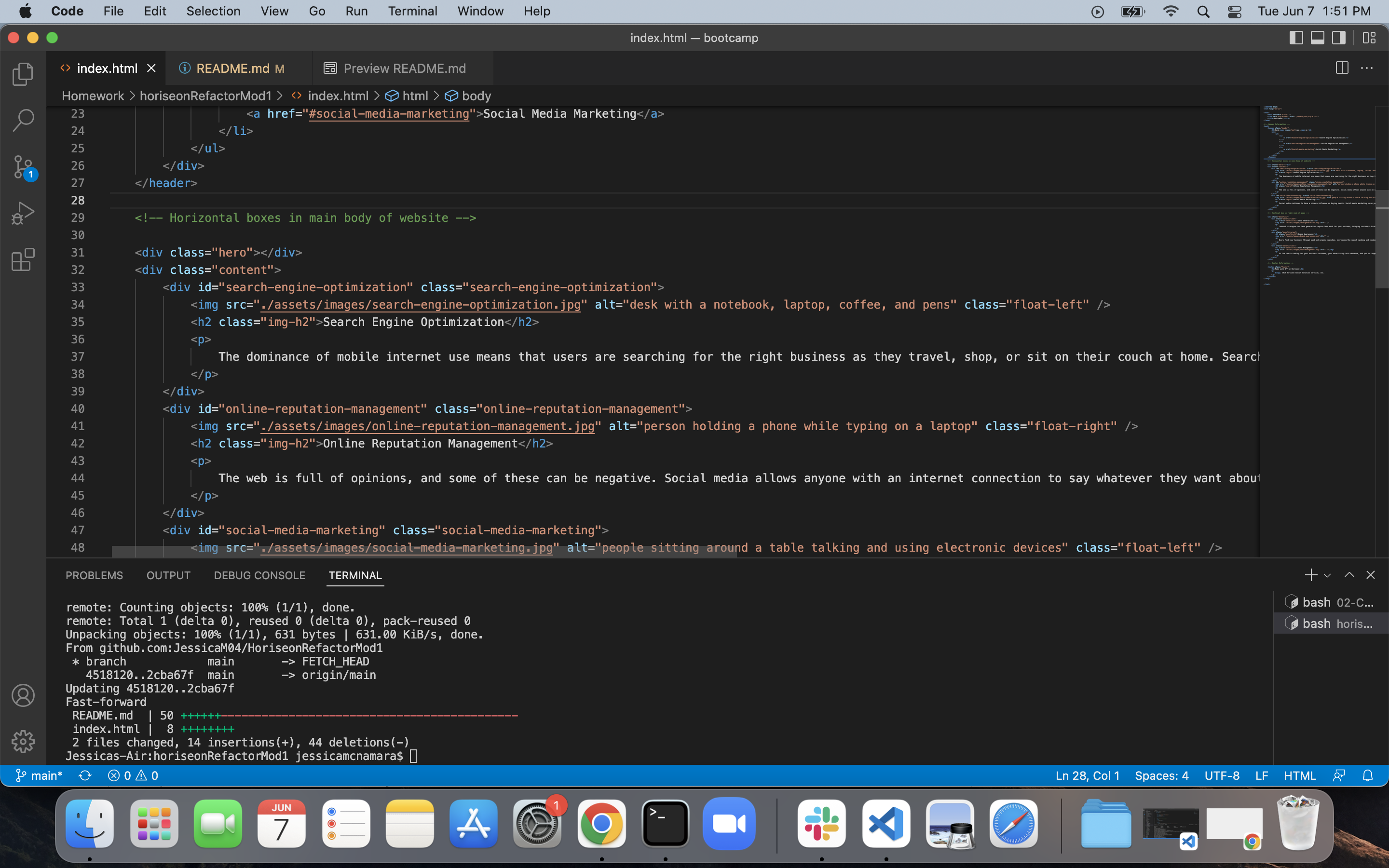Open the Extensions view
1389x868 pixels.
23,259
